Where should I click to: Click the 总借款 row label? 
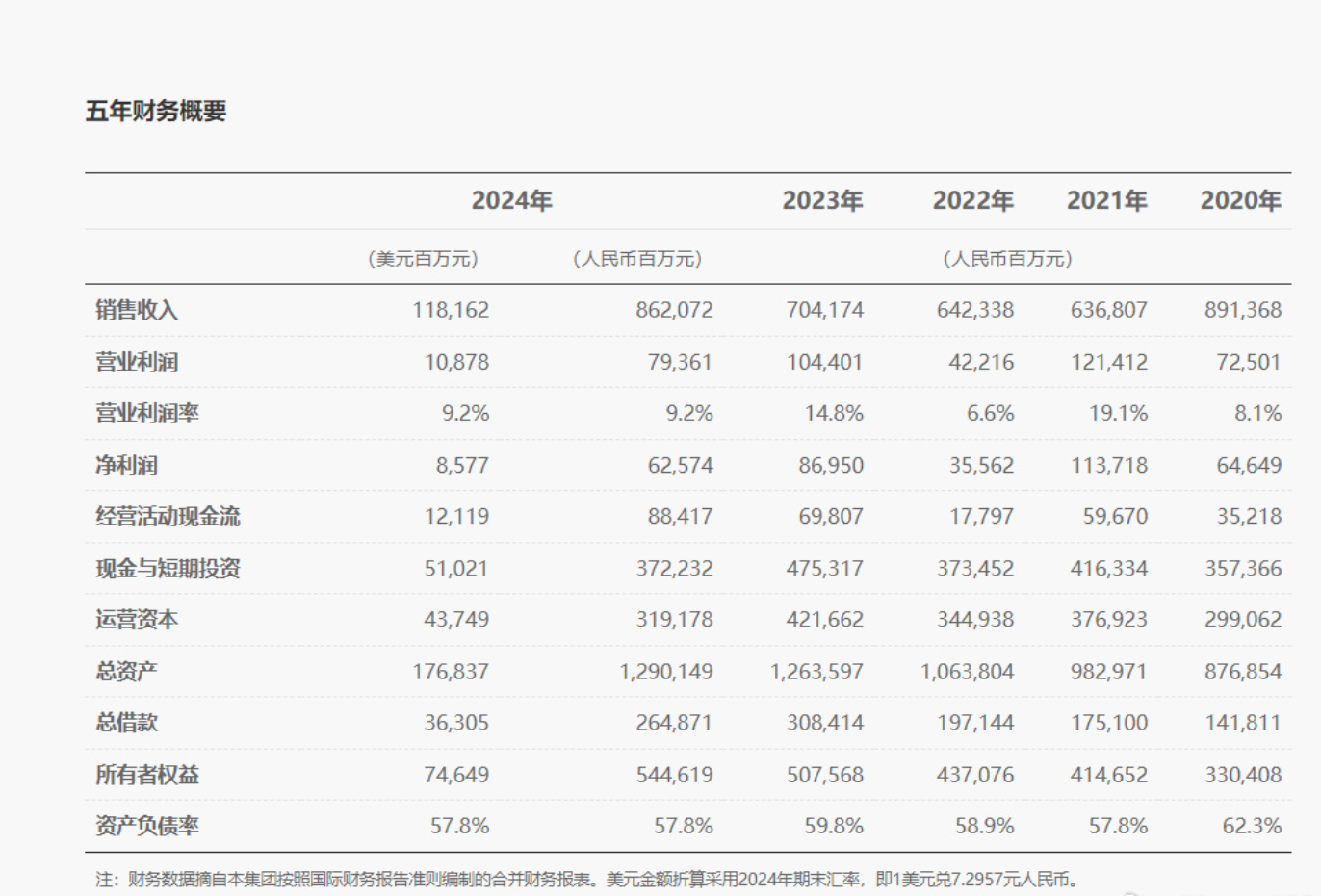pyautogui.click(x=126, y=722)
